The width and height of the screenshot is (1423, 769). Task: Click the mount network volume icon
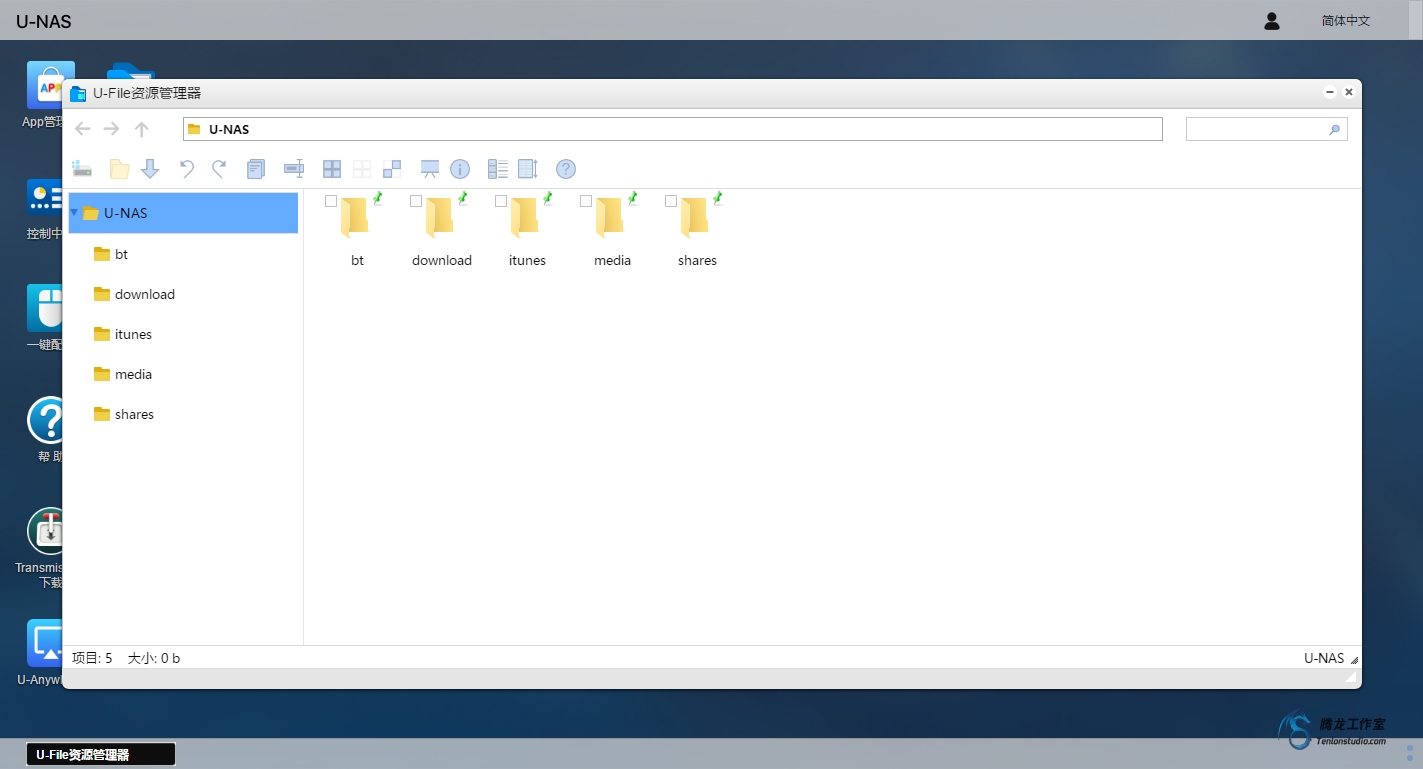point(82,169)
